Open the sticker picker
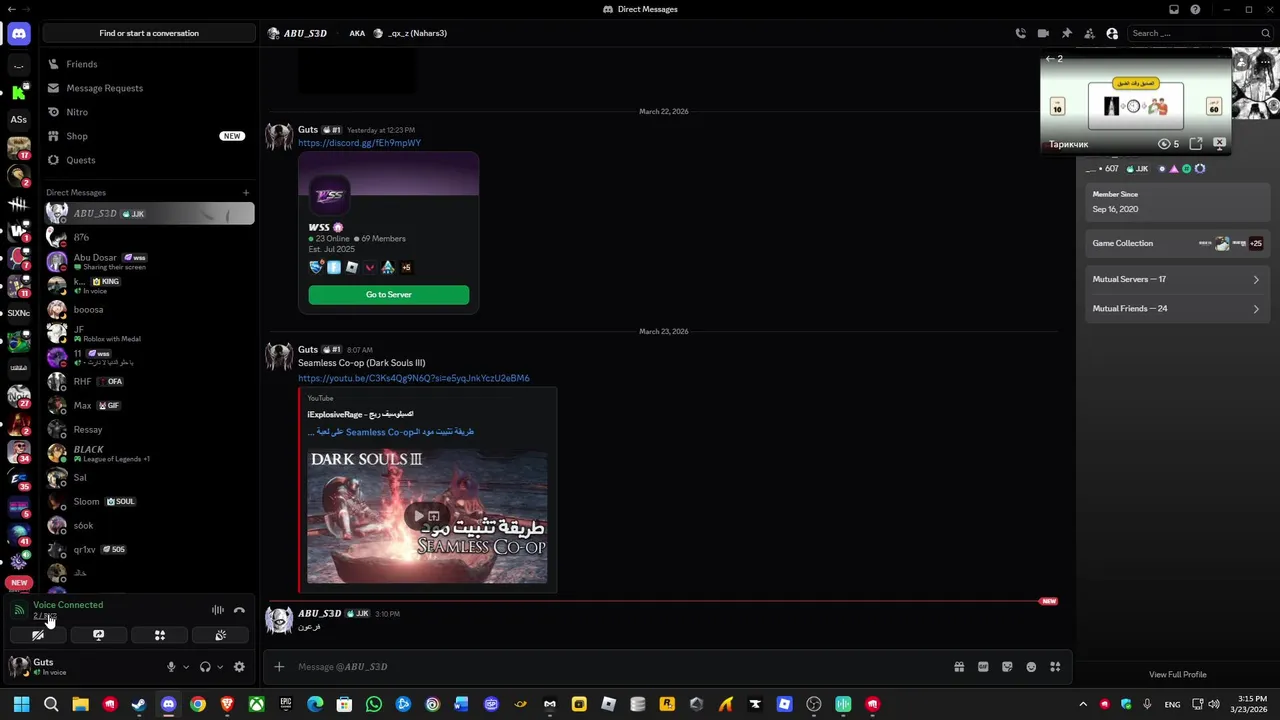The width and height of the screenshot is (1280, 720). (x=1007, y=667)
